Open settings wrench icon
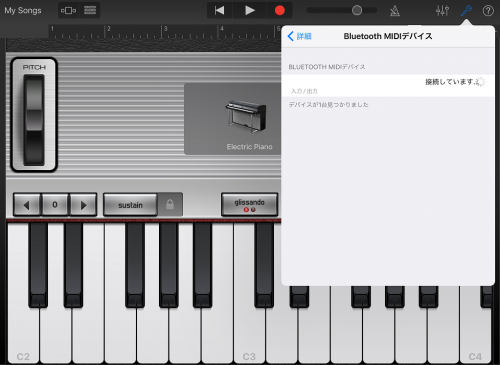Screen dimensions: 500x365 [466, 11]
